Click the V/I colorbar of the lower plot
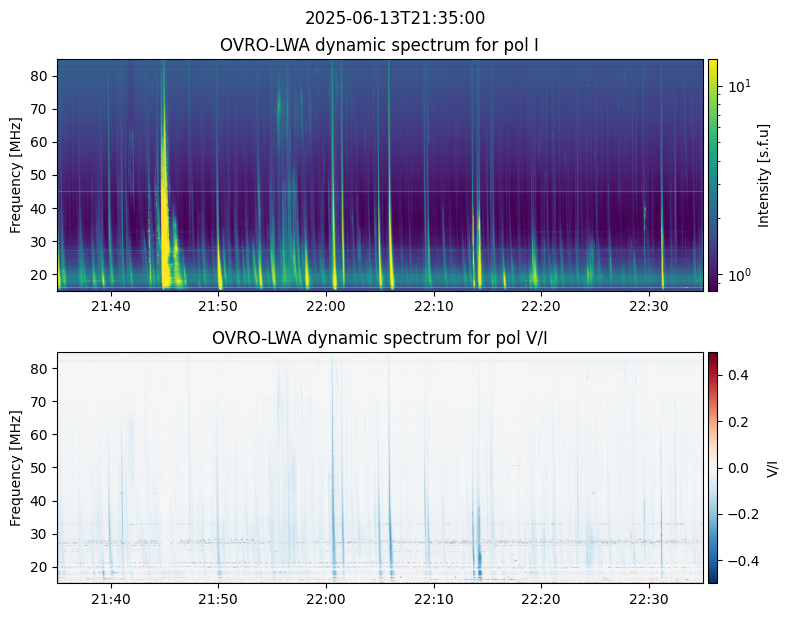 click(x=713, y=467)
